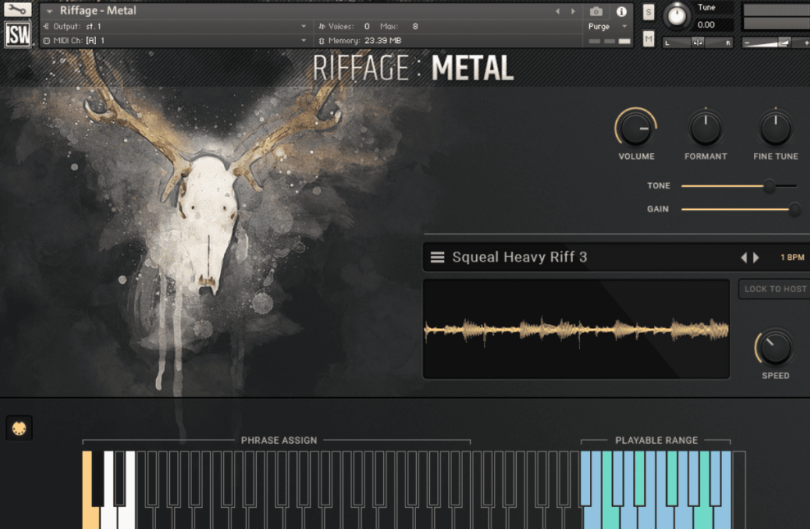The width and height of the screenshot is (810, 529).
Task: Click the Output routing icon
Action: [x=46, y=26]
